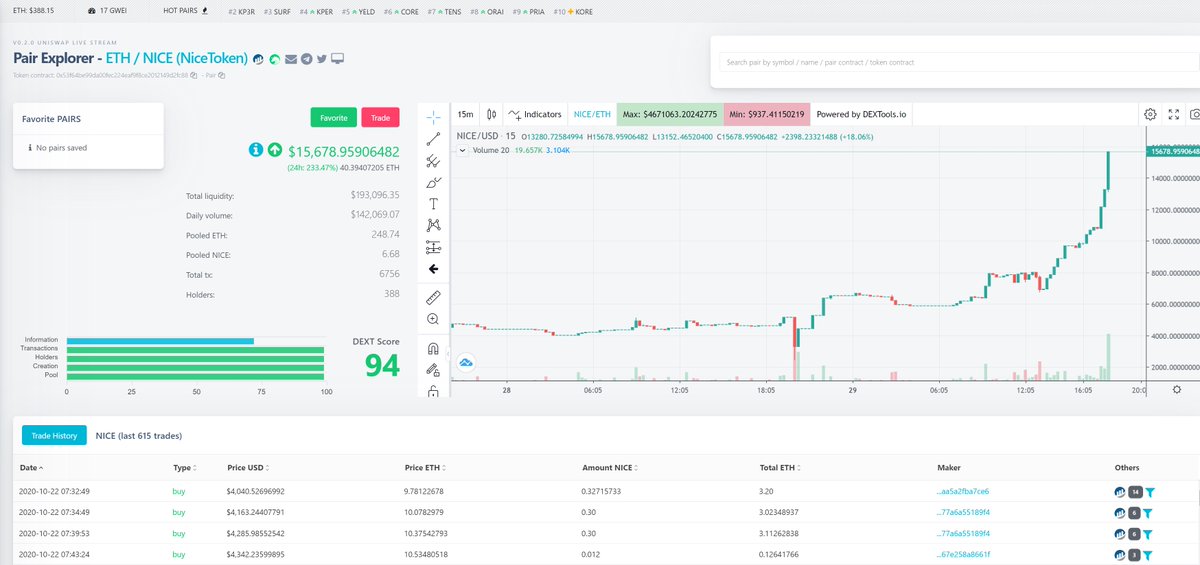The height and width of the screenshot is (565, 1200).
Task: Open hot pair #2 KP3R
Action: [x=243, y=10]
